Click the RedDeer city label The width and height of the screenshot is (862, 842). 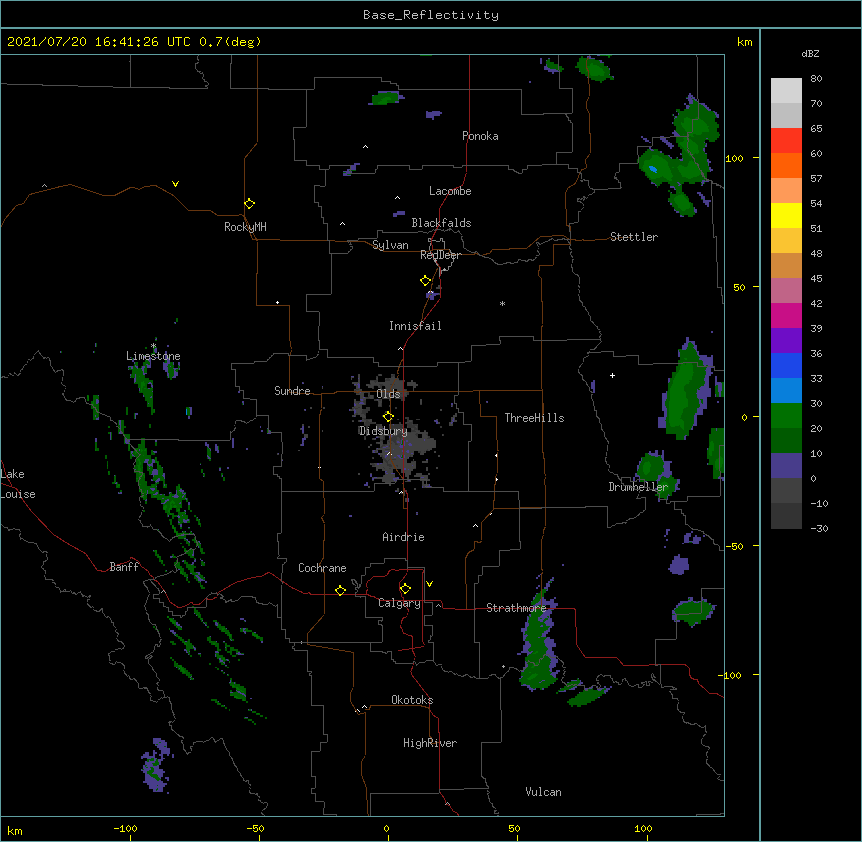pos(440,255)
